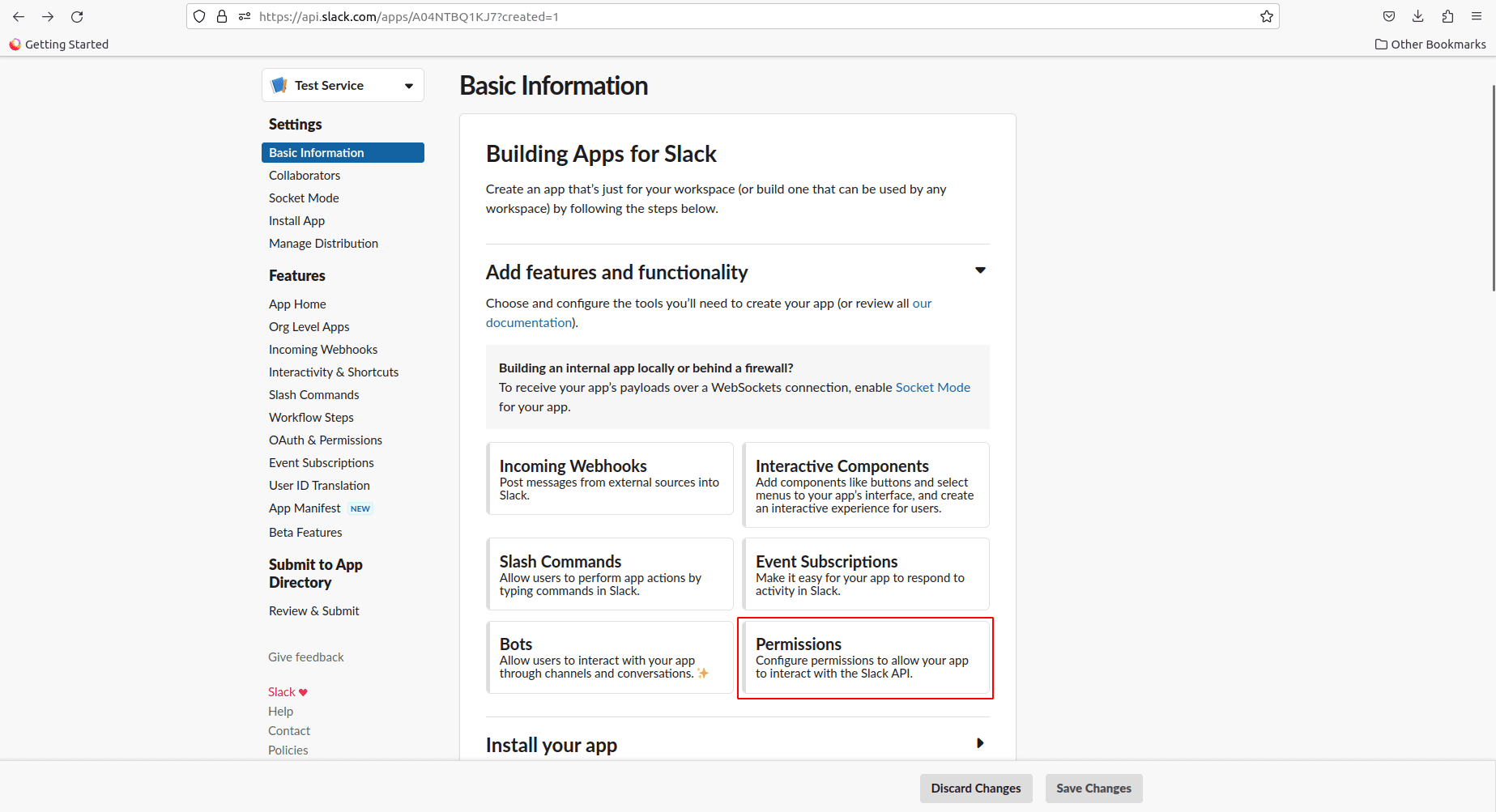
Task: Open App Home feature
Action: pos(297,304)
